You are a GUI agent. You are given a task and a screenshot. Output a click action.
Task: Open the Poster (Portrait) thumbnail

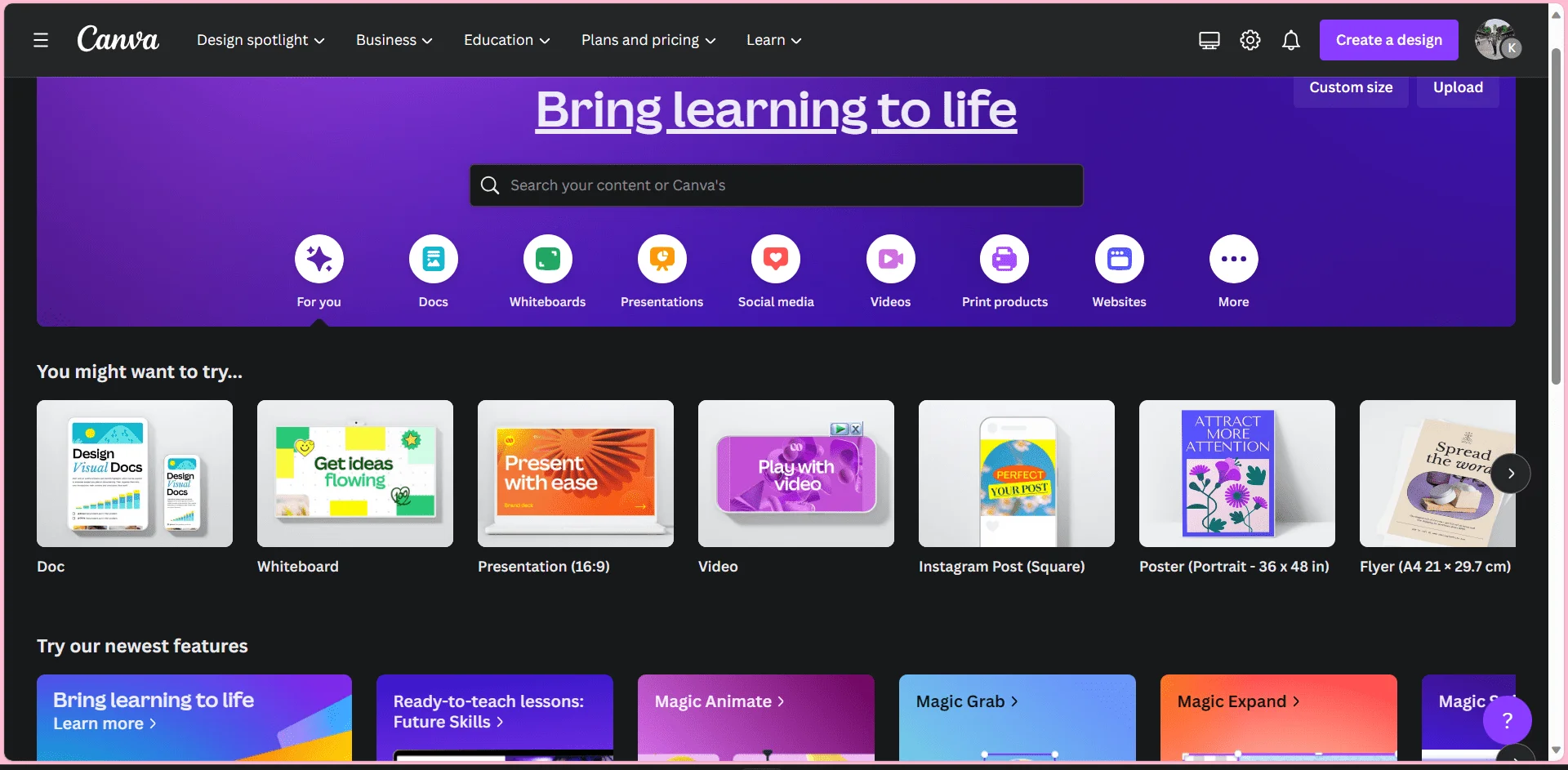tap(1237, 474)
